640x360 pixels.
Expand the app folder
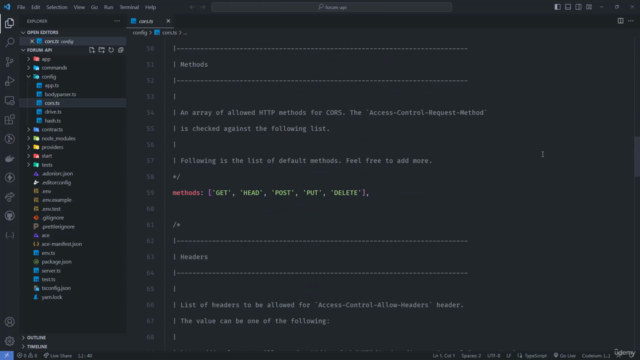(29, 59)
